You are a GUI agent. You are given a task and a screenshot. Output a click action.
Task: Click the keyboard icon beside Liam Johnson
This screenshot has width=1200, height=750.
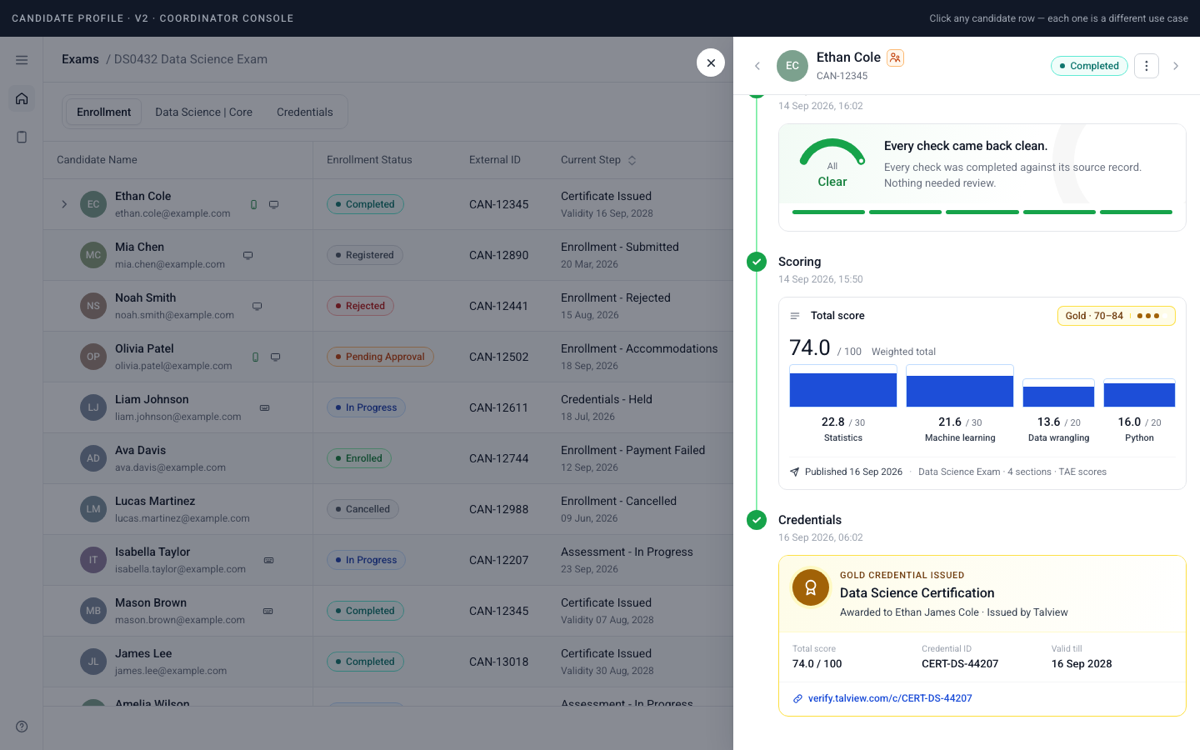[265, 408]
